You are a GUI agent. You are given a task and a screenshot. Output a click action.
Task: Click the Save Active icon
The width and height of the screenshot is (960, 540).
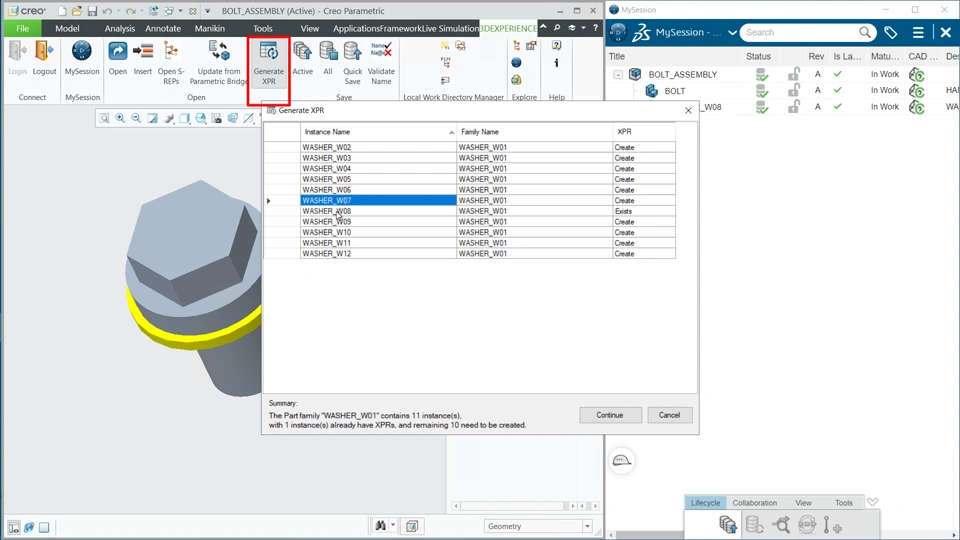(x=302, y=52)
